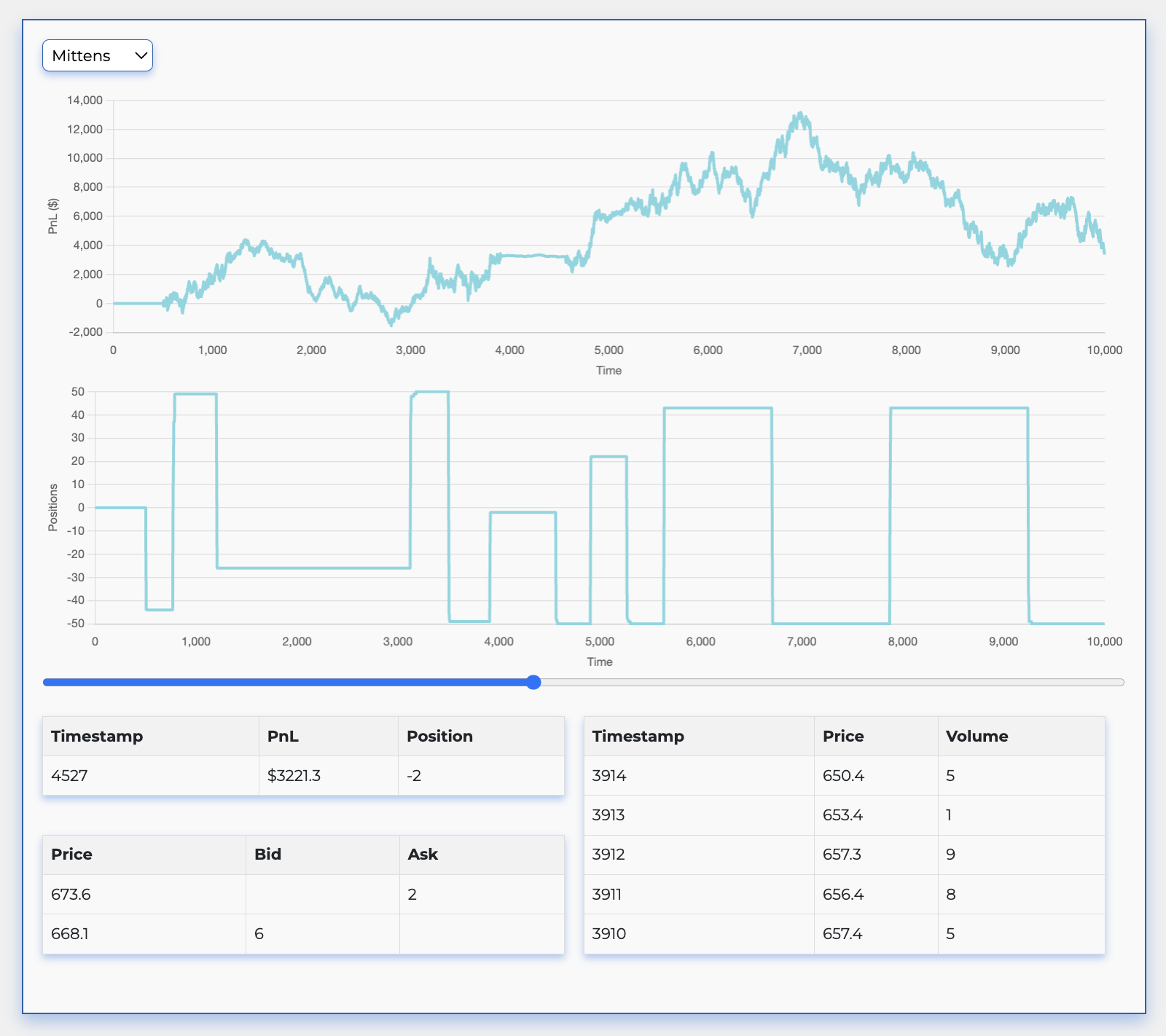1166x1036 pixels.
Task: Click the bid quantity 6 cell
Action: (323, 933)
